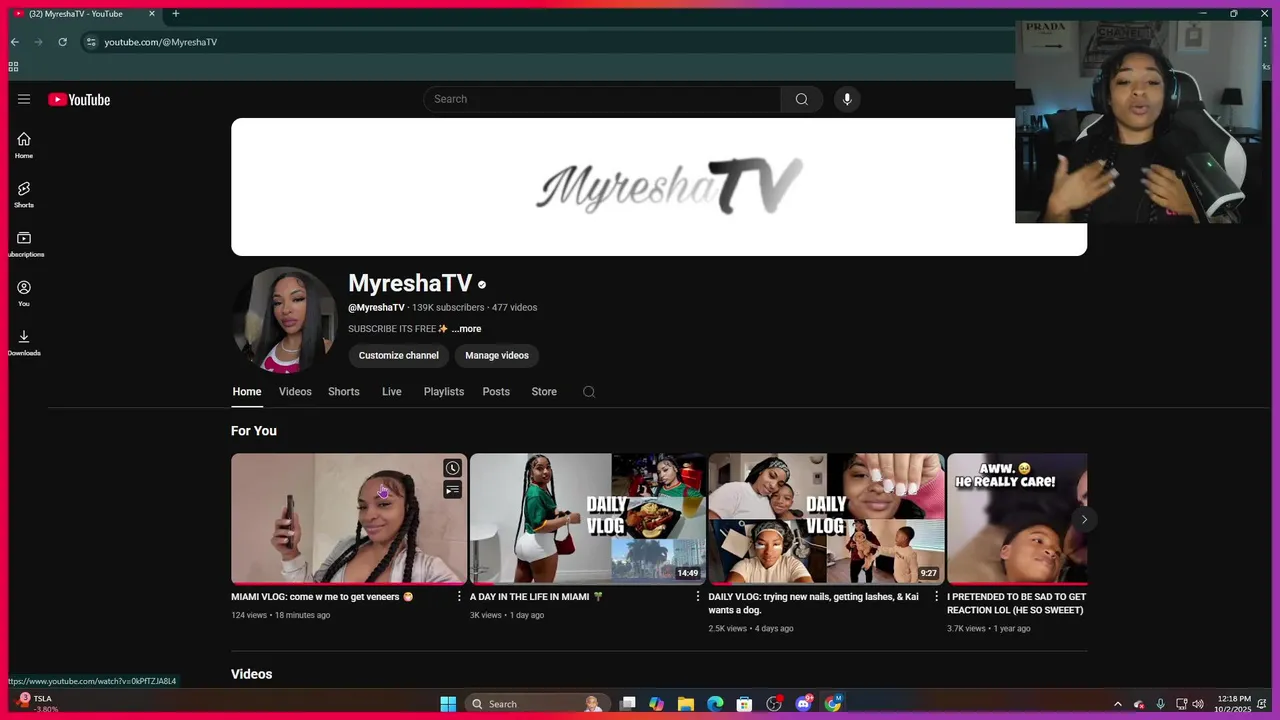Open Home in the left sidebar

point(24,145)
